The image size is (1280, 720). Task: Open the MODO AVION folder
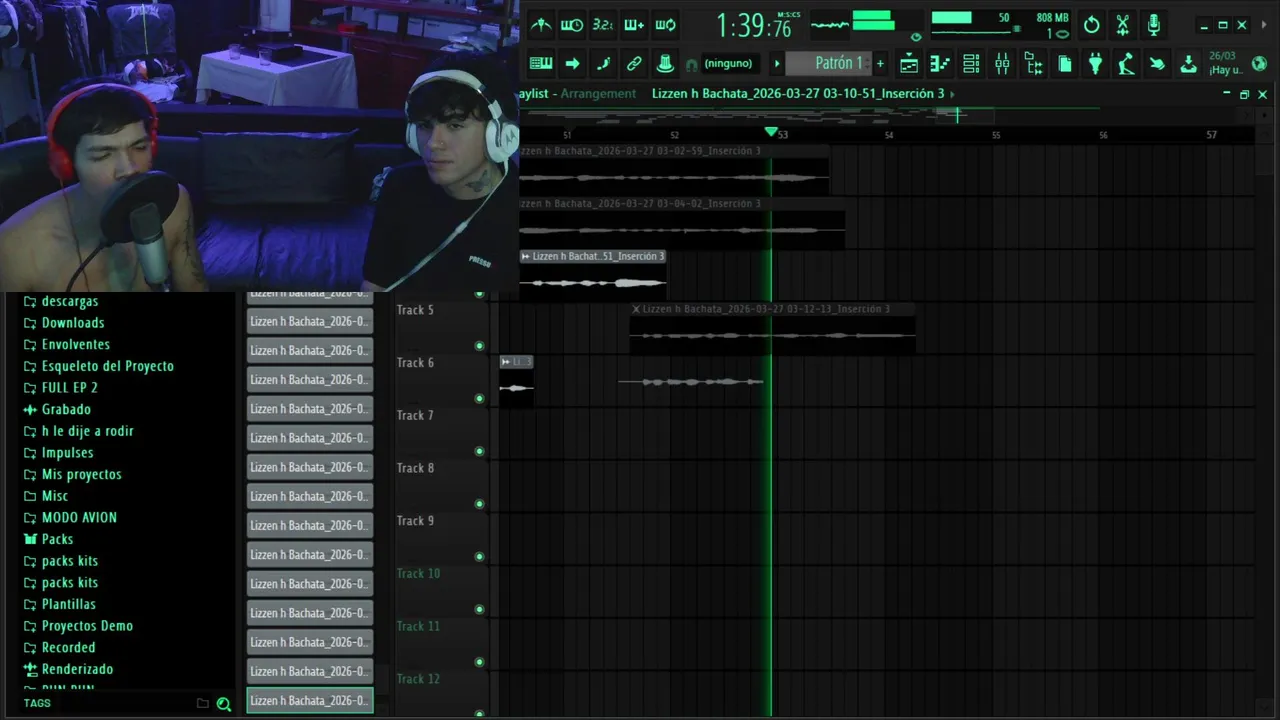click(79, 518)
